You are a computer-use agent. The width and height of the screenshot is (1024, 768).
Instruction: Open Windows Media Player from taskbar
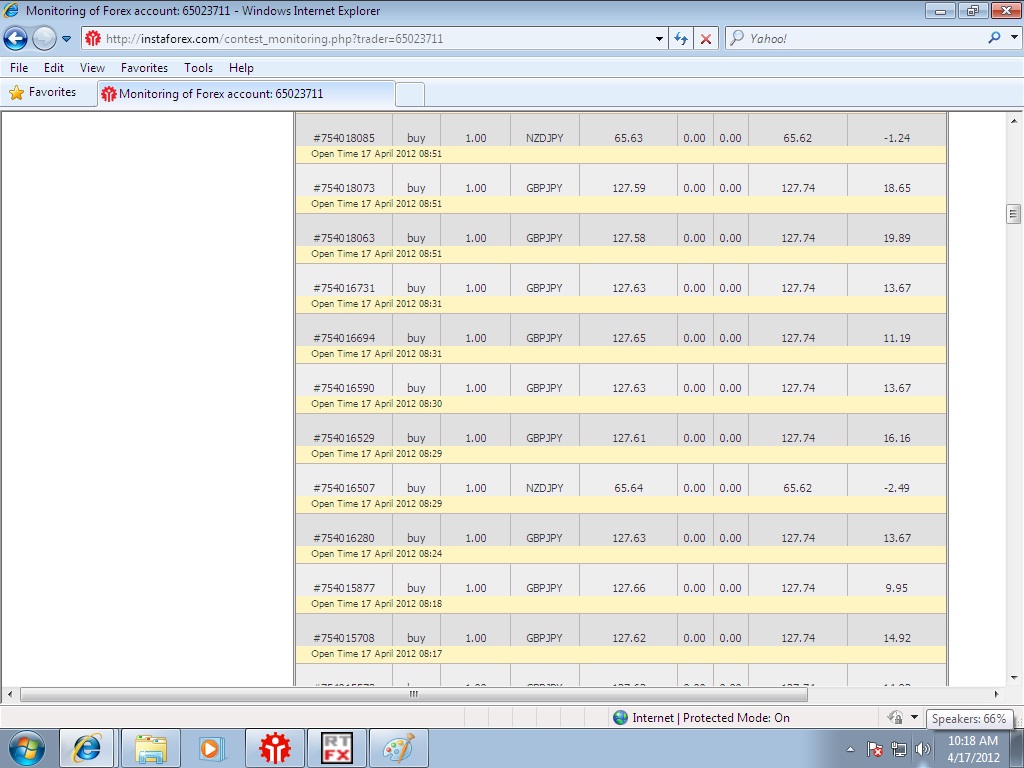pos(211,748)
